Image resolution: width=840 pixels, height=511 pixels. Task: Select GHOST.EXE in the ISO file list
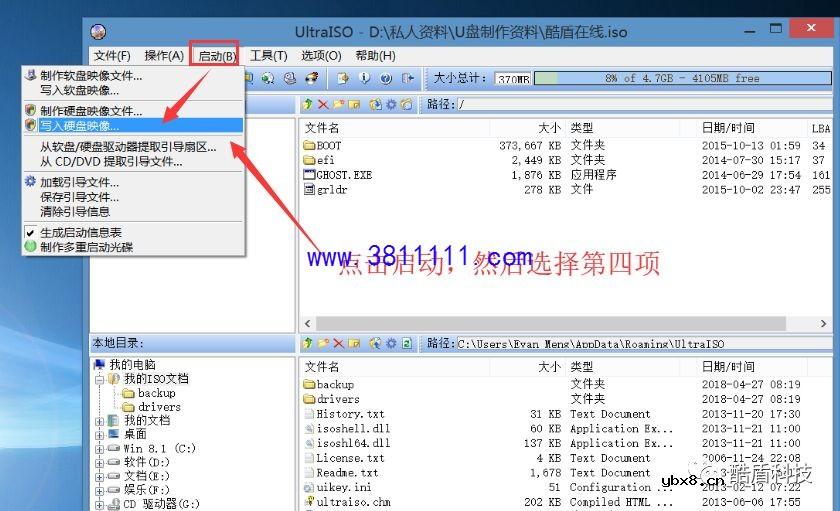(338, 175)
